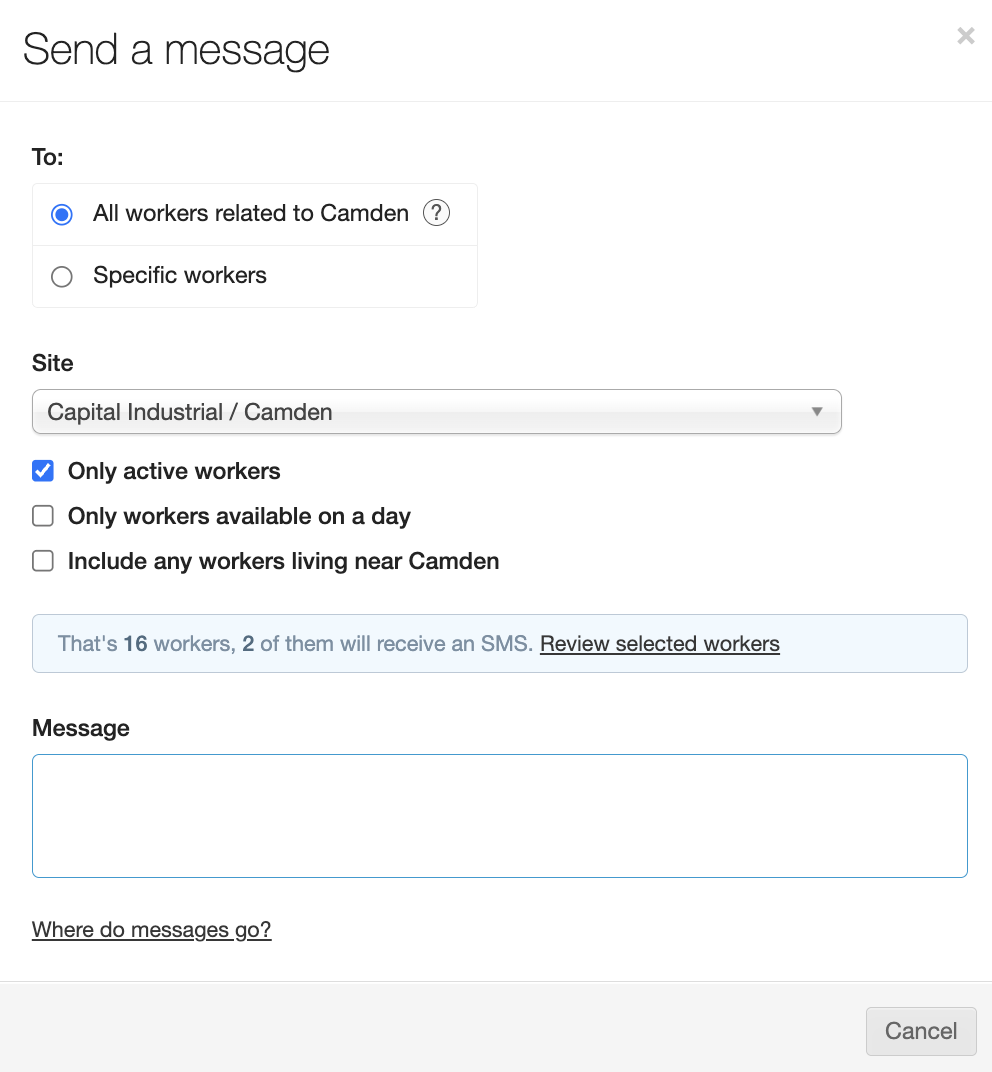Open the "Review selected workers" link
The image size is (992, 1072).
pos(659,644)
